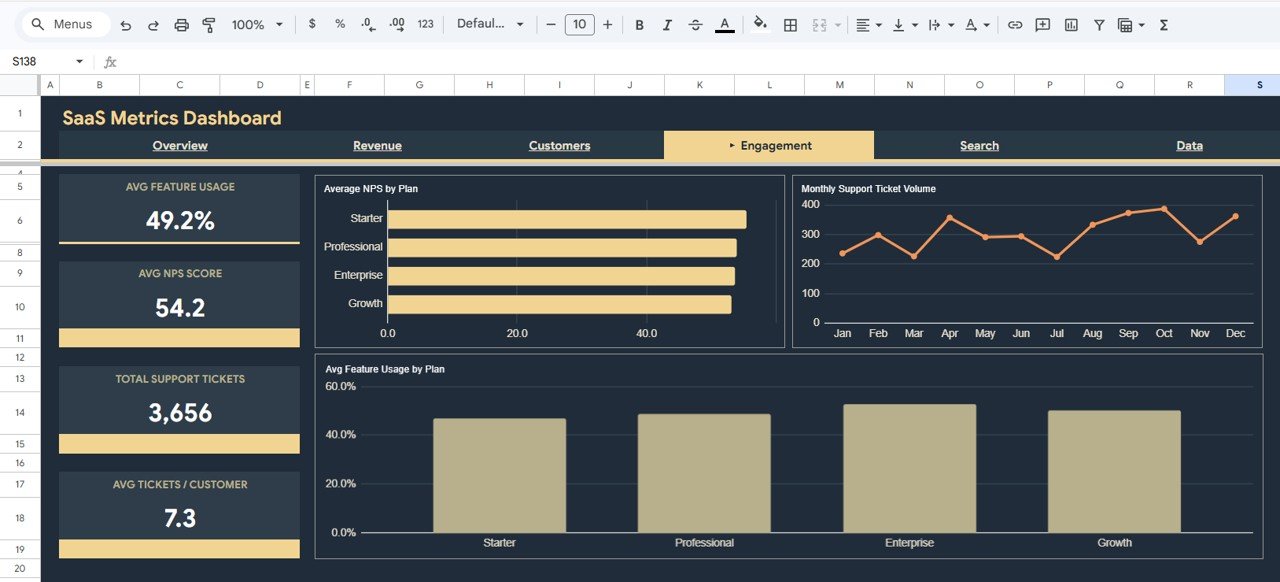Create a filter
This screenshot has height=582, width=1280.
click(x=1098, y=24)
